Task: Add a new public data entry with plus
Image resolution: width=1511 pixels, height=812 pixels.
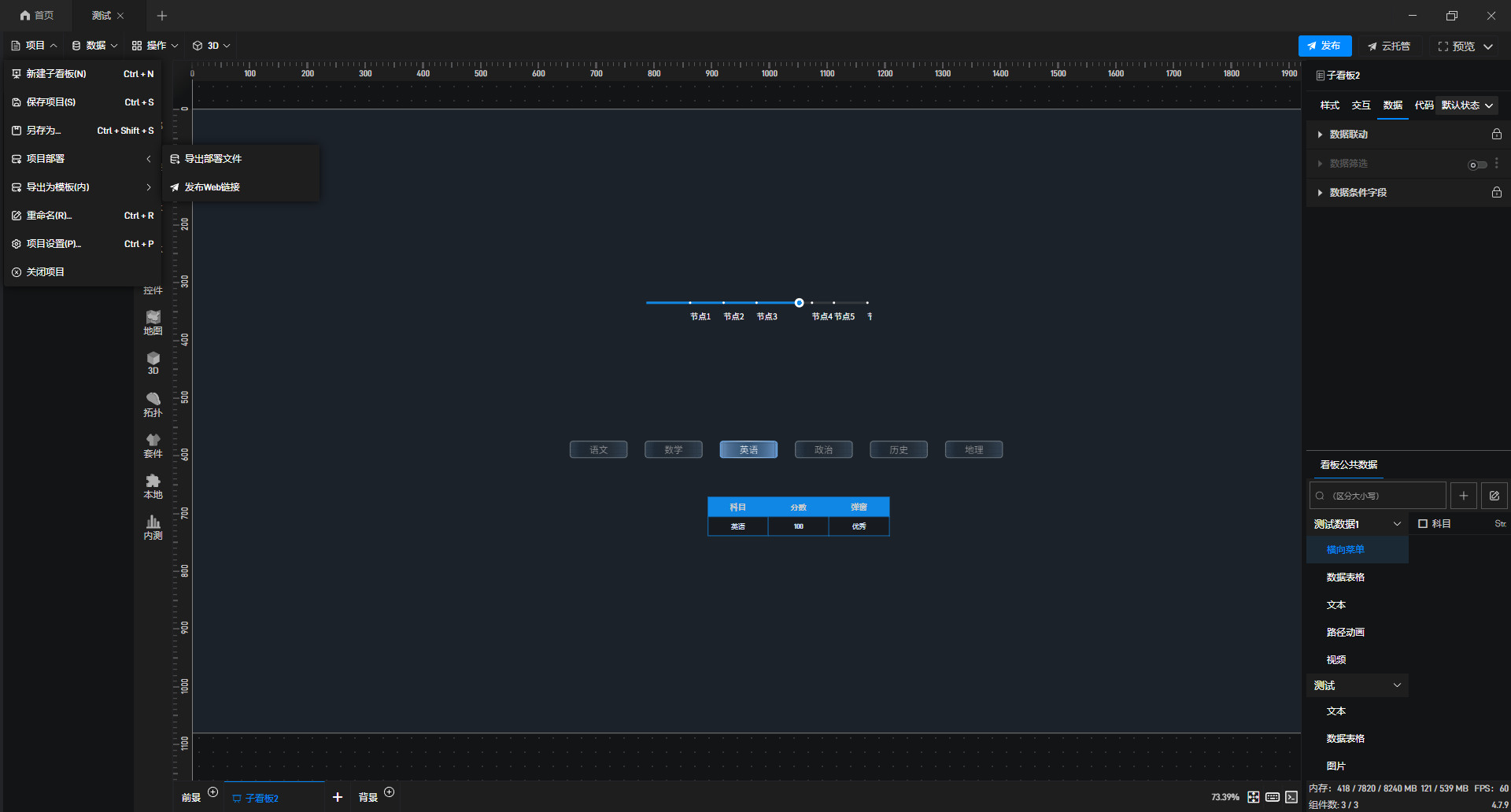Action: [x=1463, y=496]
